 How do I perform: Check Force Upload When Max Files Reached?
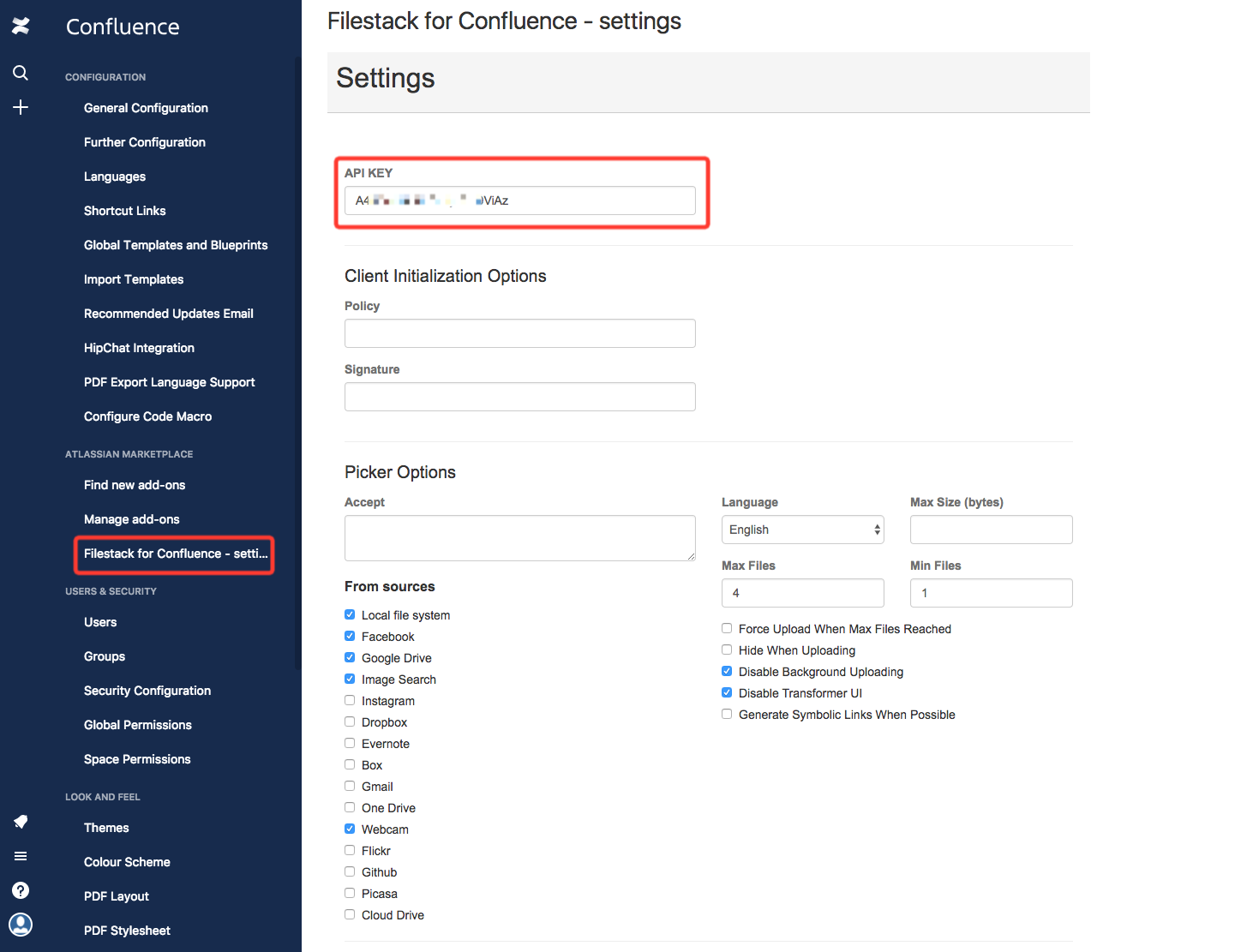point(727,628)
